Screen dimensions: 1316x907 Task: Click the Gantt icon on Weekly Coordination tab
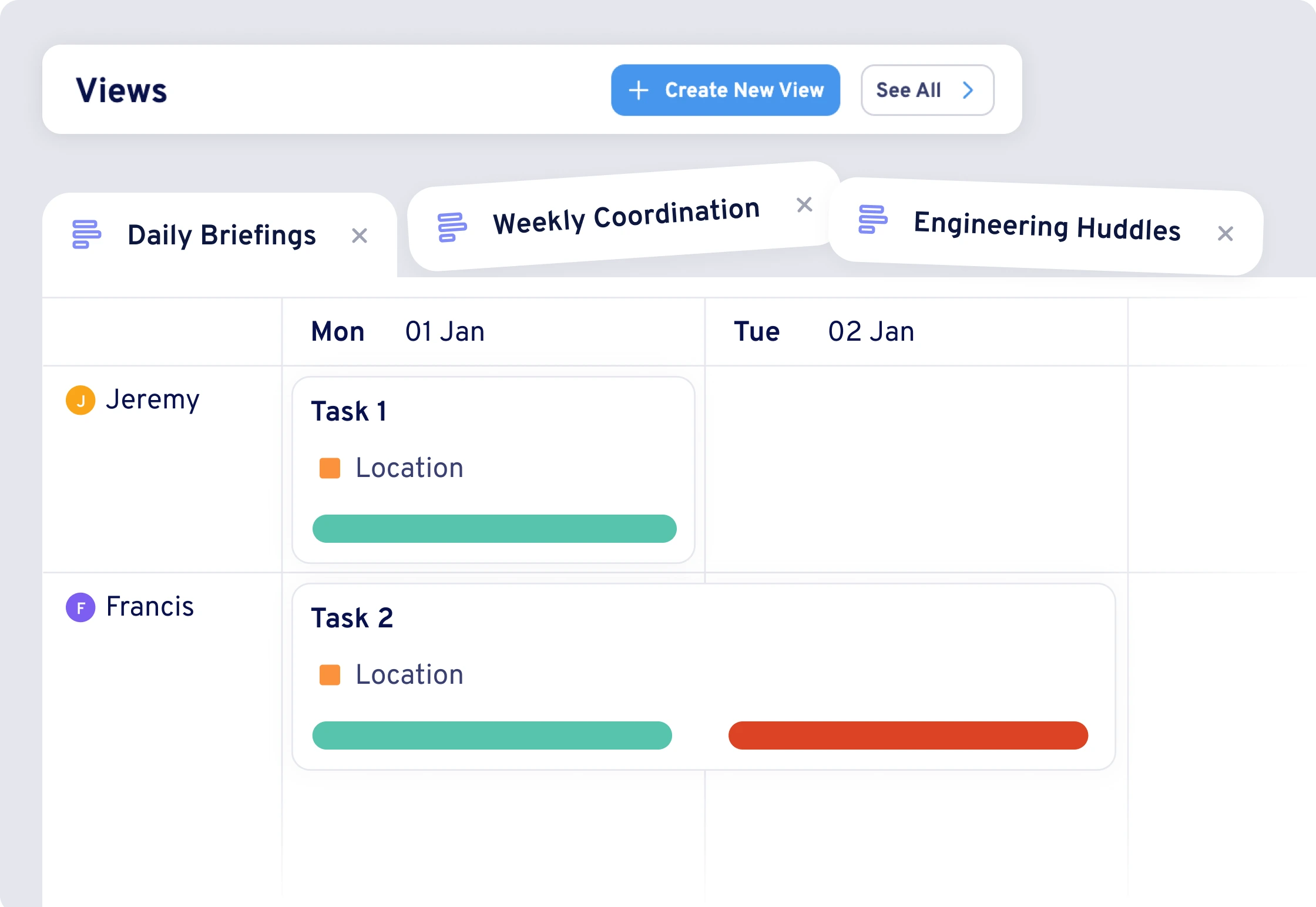click(452, 227)
